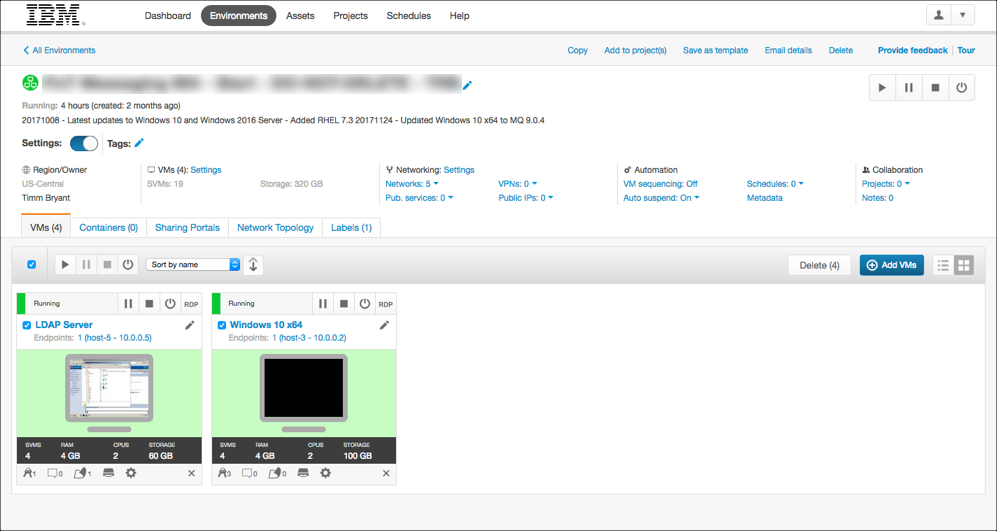
Task: Expand Public IPs: 0 dropdown
Action: [x=526, y=198]
